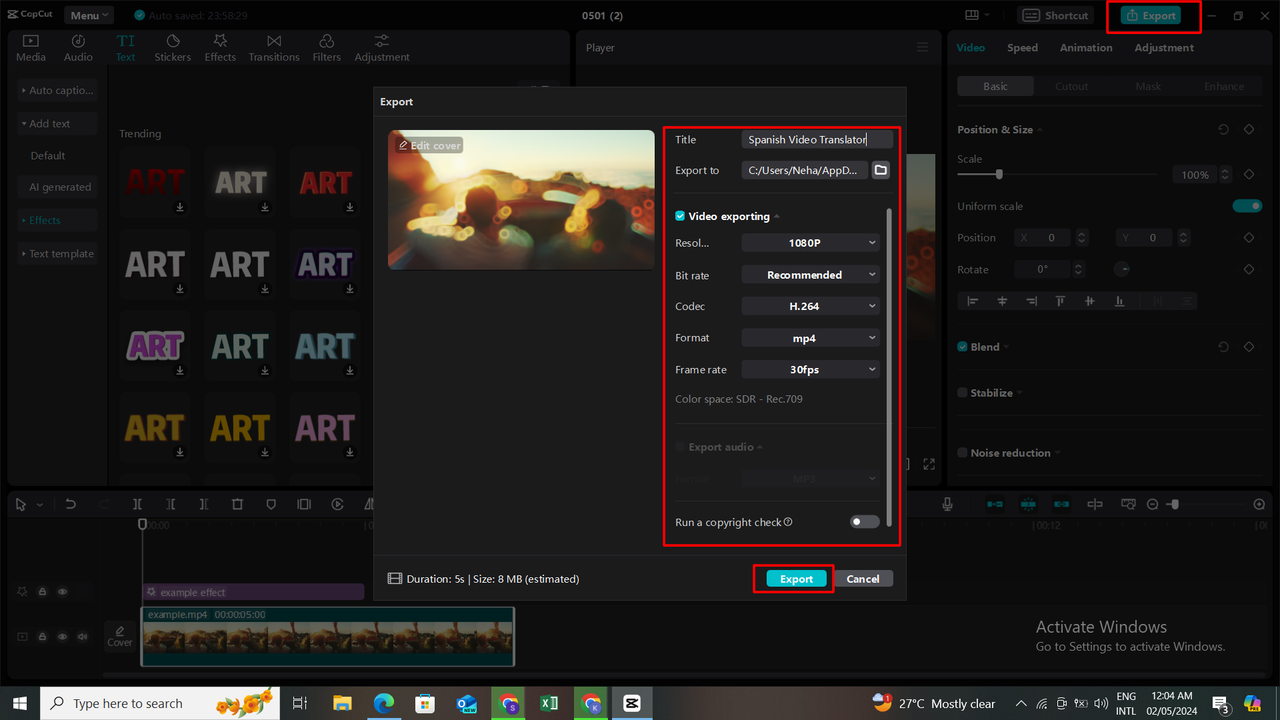The image size is (1280, 720).
Task: Open the Codec dropdown showing H.264
Action: pyautogui.click(x=810, y=306)
